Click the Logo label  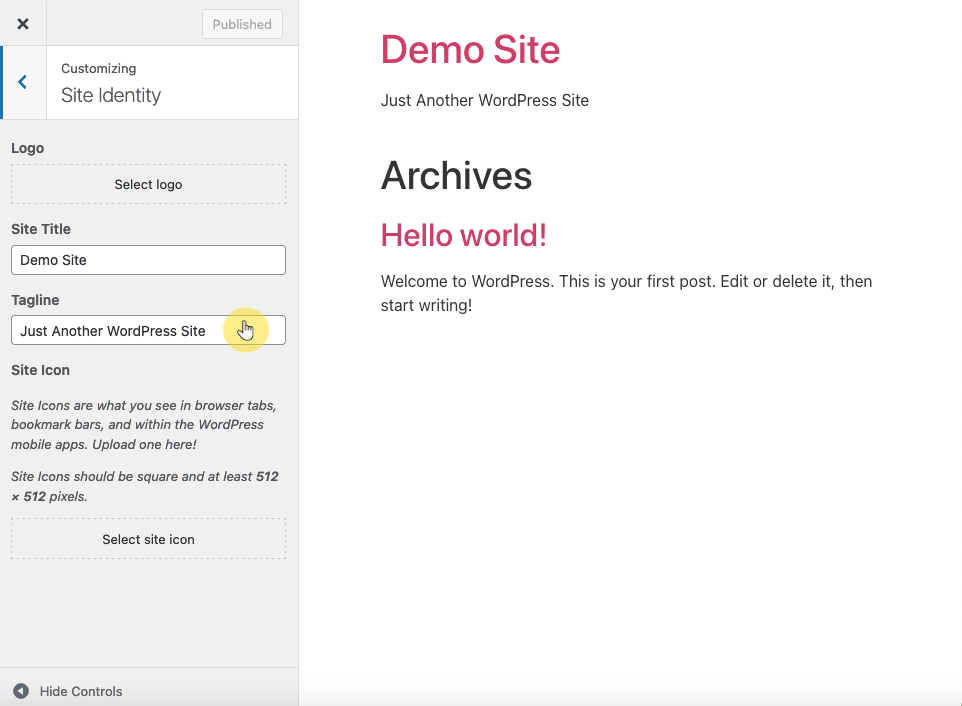tap(28, 148)
